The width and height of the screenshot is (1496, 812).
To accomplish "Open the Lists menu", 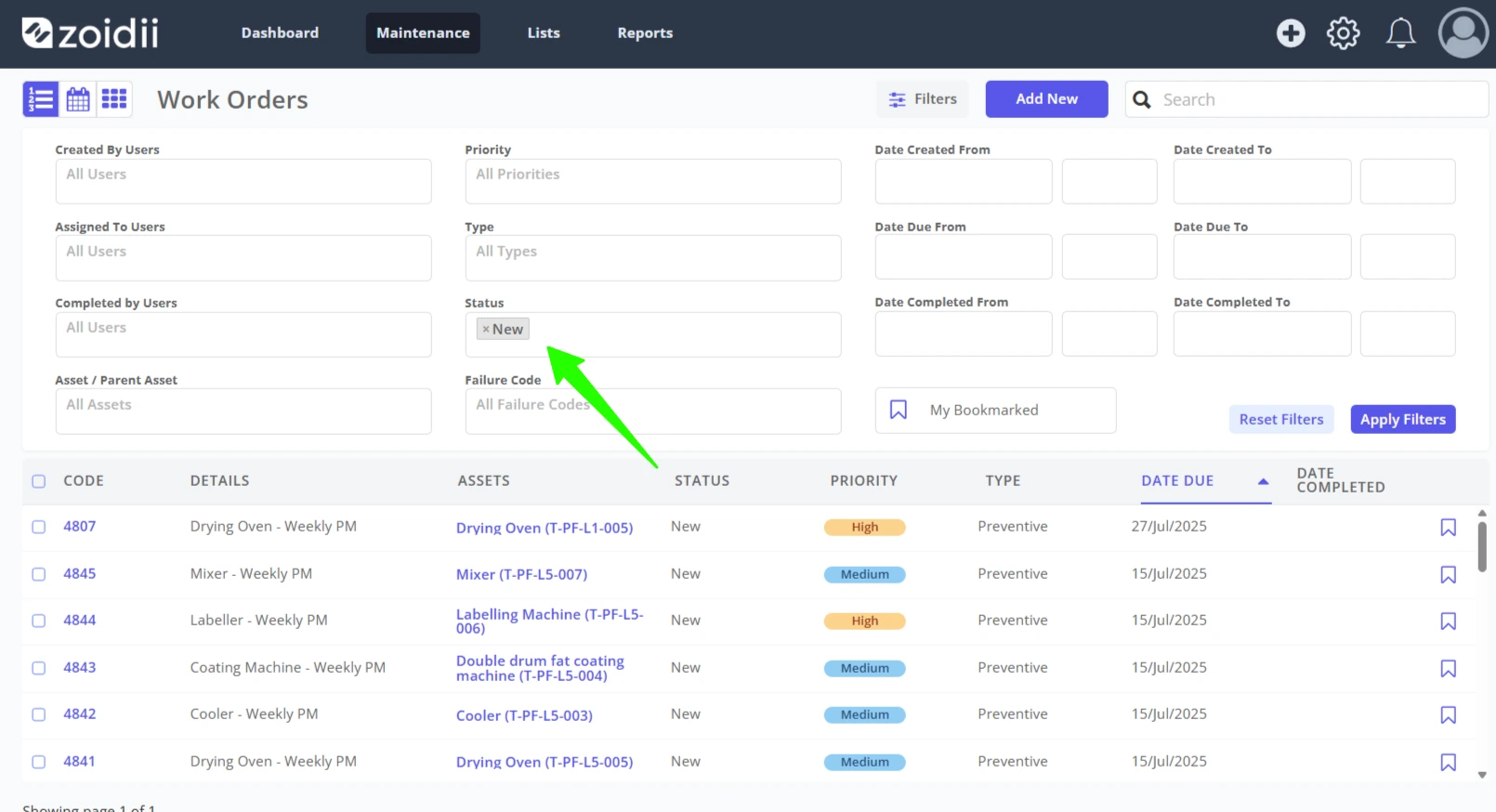I will tap(544, 33).
